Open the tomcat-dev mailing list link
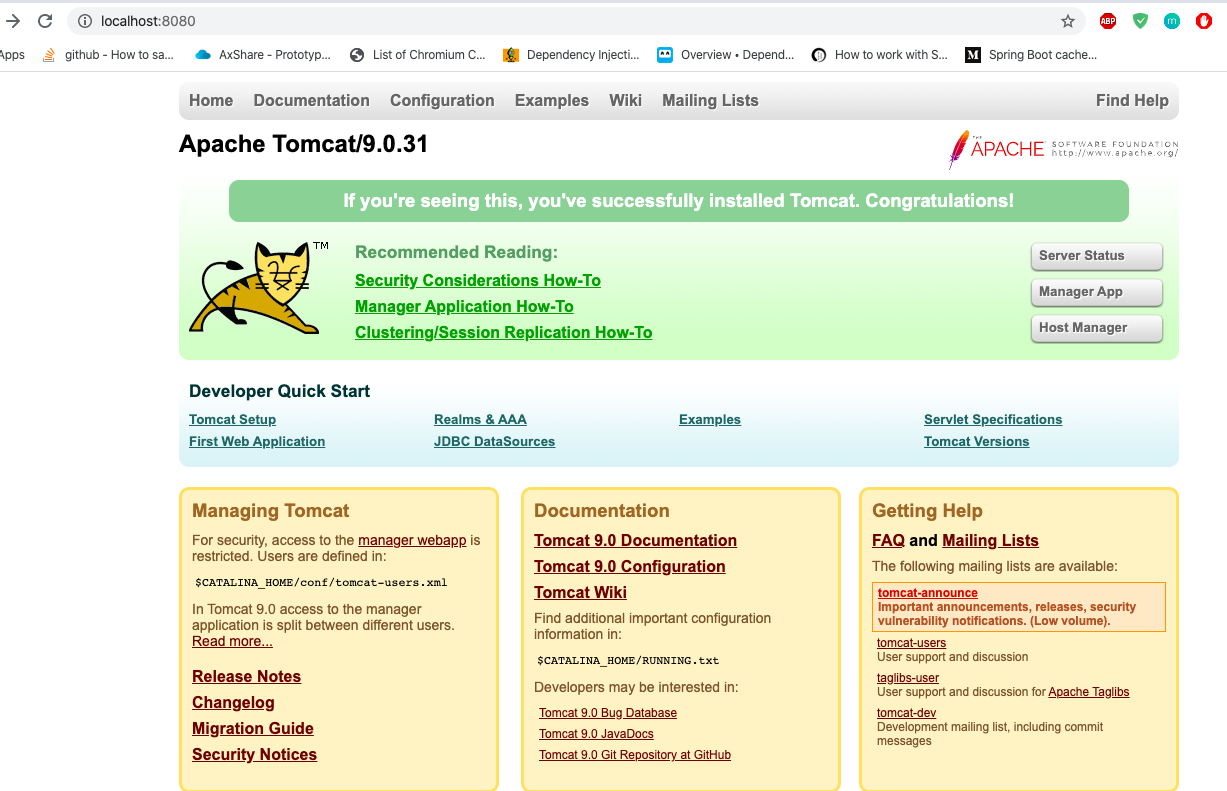The height and width of the screenshot is (791, 1227). [x=906, y=713]
